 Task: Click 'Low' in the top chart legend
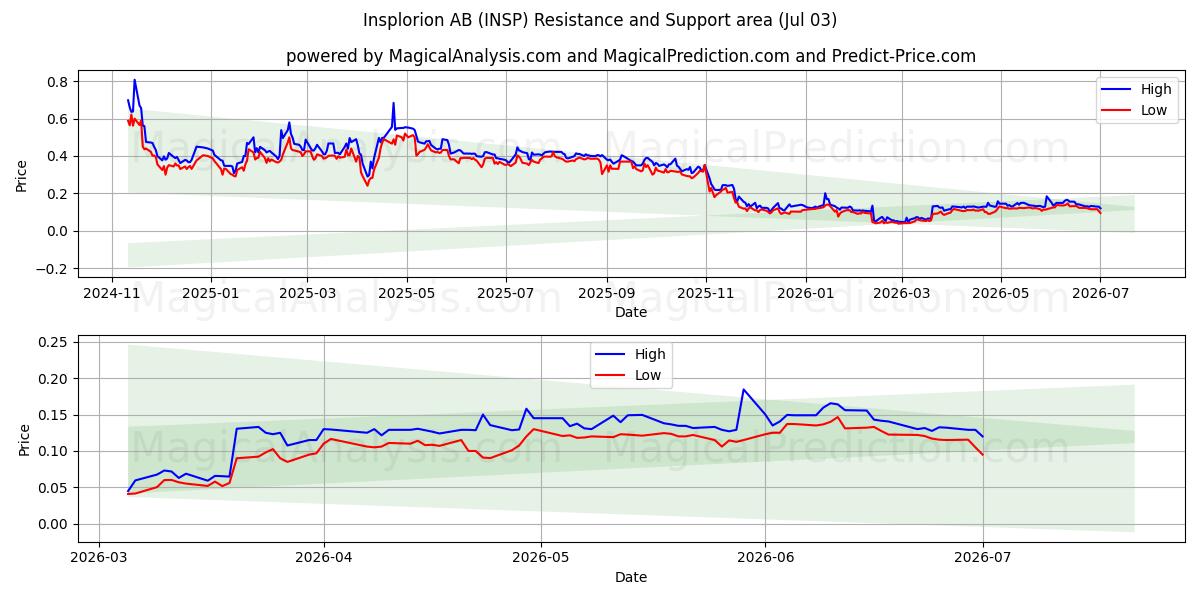[1154, 110]
